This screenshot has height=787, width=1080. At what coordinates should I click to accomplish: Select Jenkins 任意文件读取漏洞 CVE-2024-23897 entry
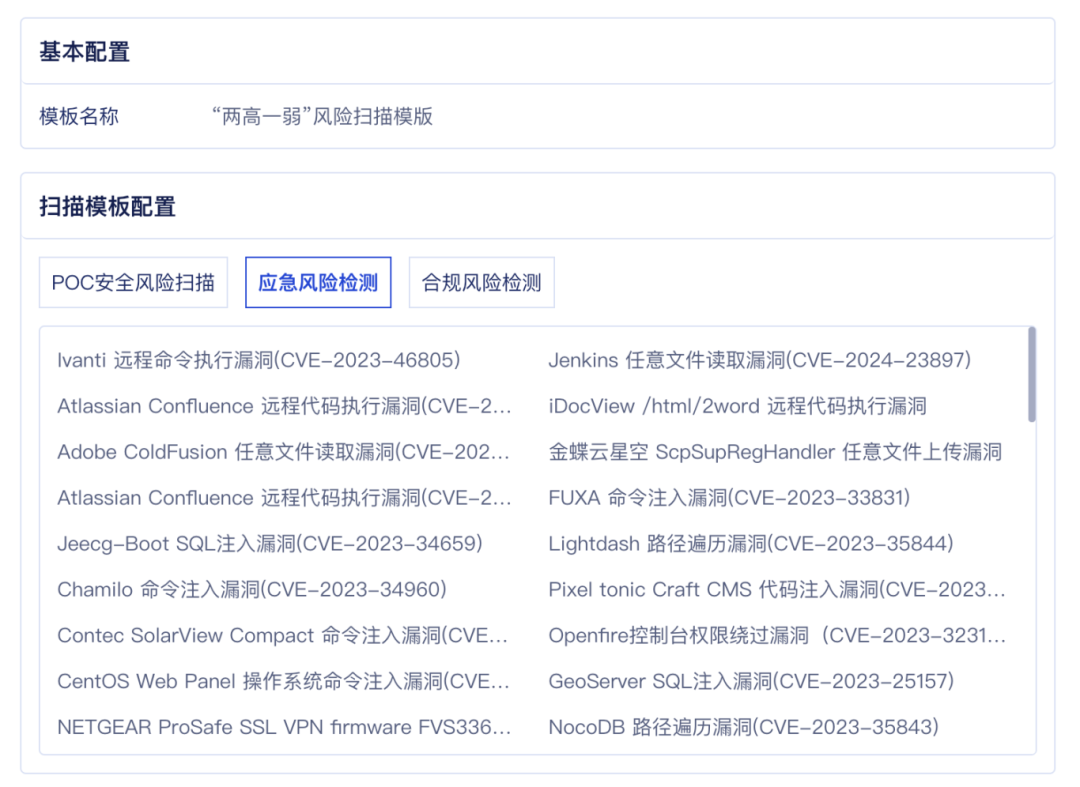click(x=760, y=360)
